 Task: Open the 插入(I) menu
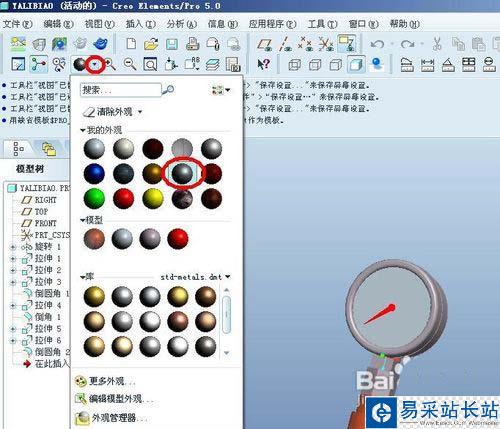[x=141, y=24]
